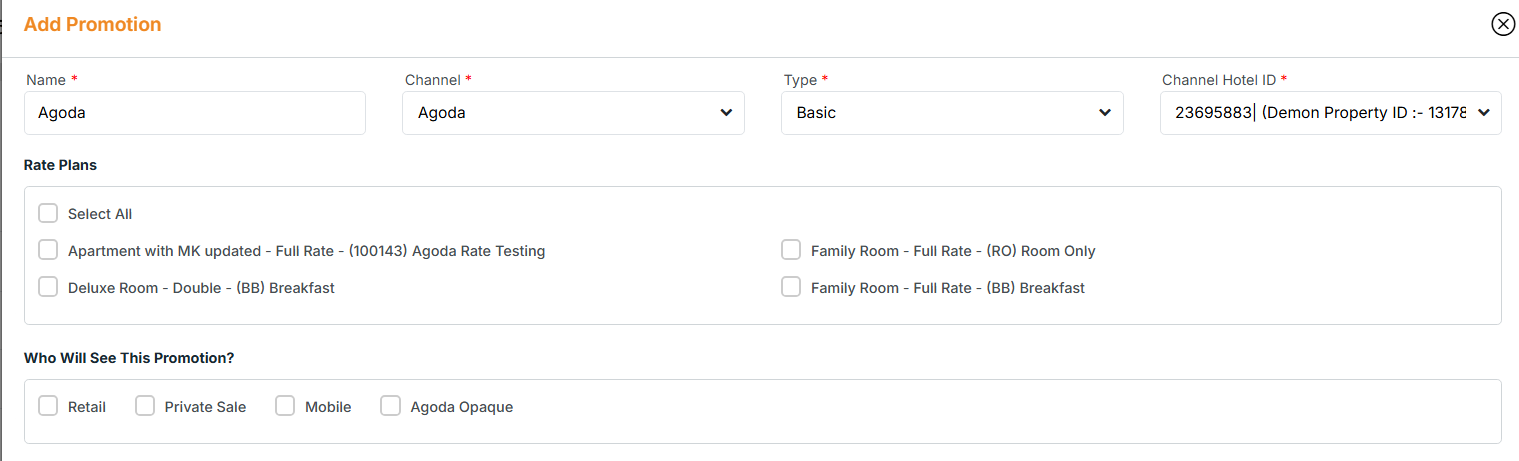
Task: Select Family Room Room Only rate plan
Action: coord(791,250)
